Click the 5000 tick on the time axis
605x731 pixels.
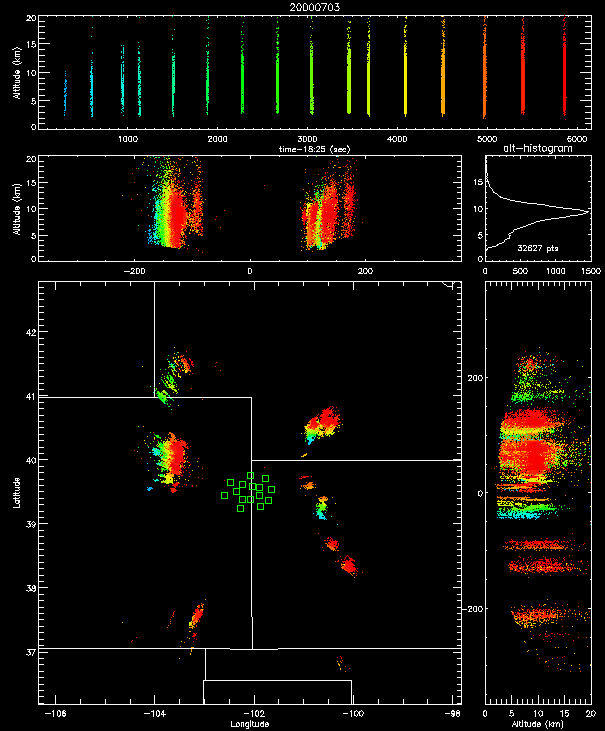487,139
